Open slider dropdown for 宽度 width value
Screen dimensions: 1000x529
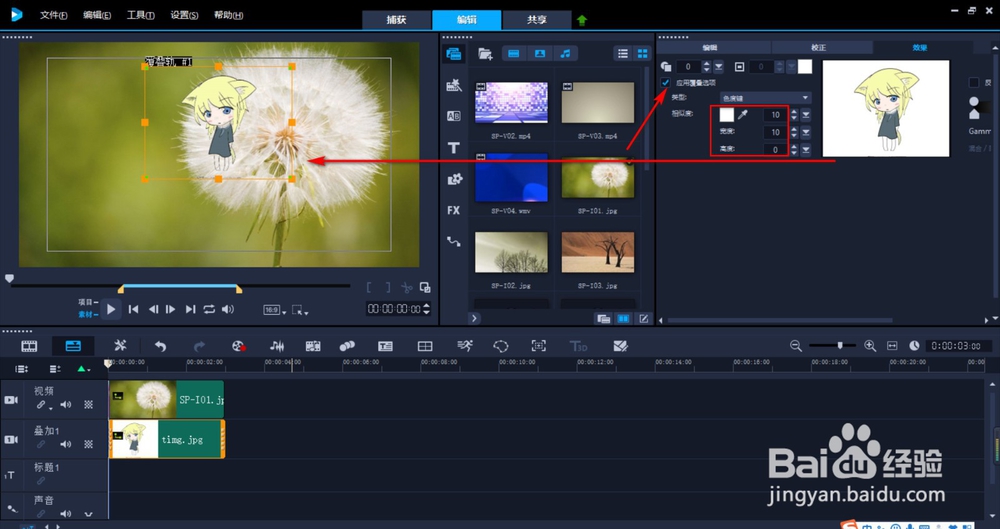(x=806, y=133)
